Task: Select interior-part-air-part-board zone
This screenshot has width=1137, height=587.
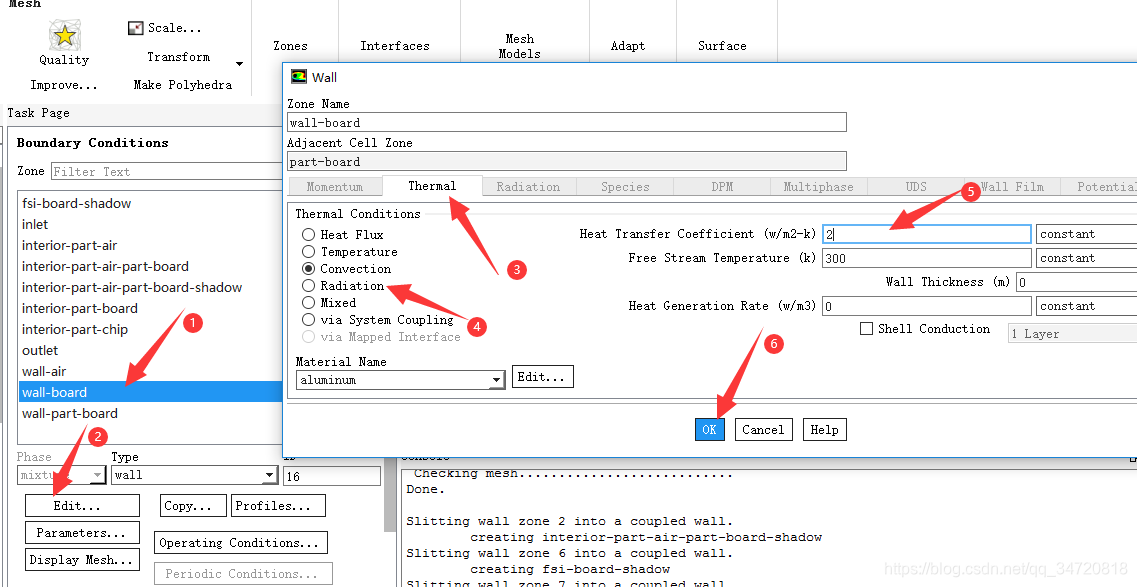Action: [150, 267]
